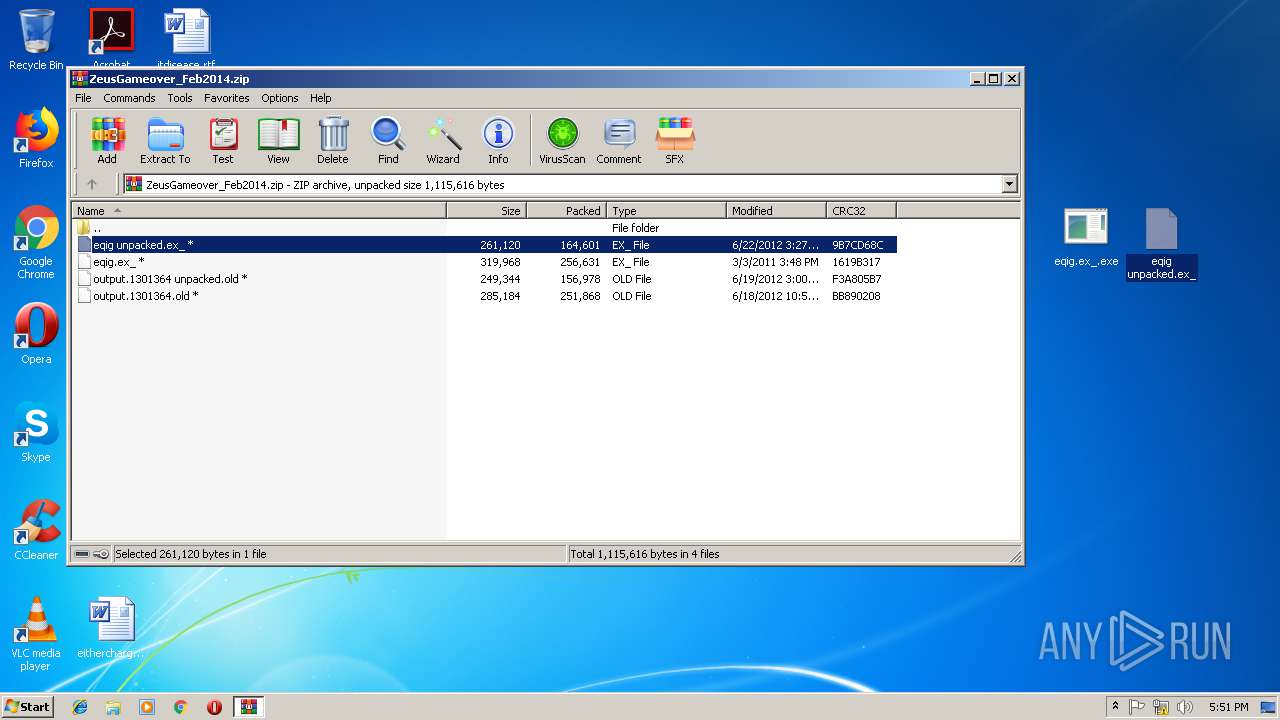The image size is (1280, 720).
Task: Sort by CRC32 column header
Action: point(861,210)
